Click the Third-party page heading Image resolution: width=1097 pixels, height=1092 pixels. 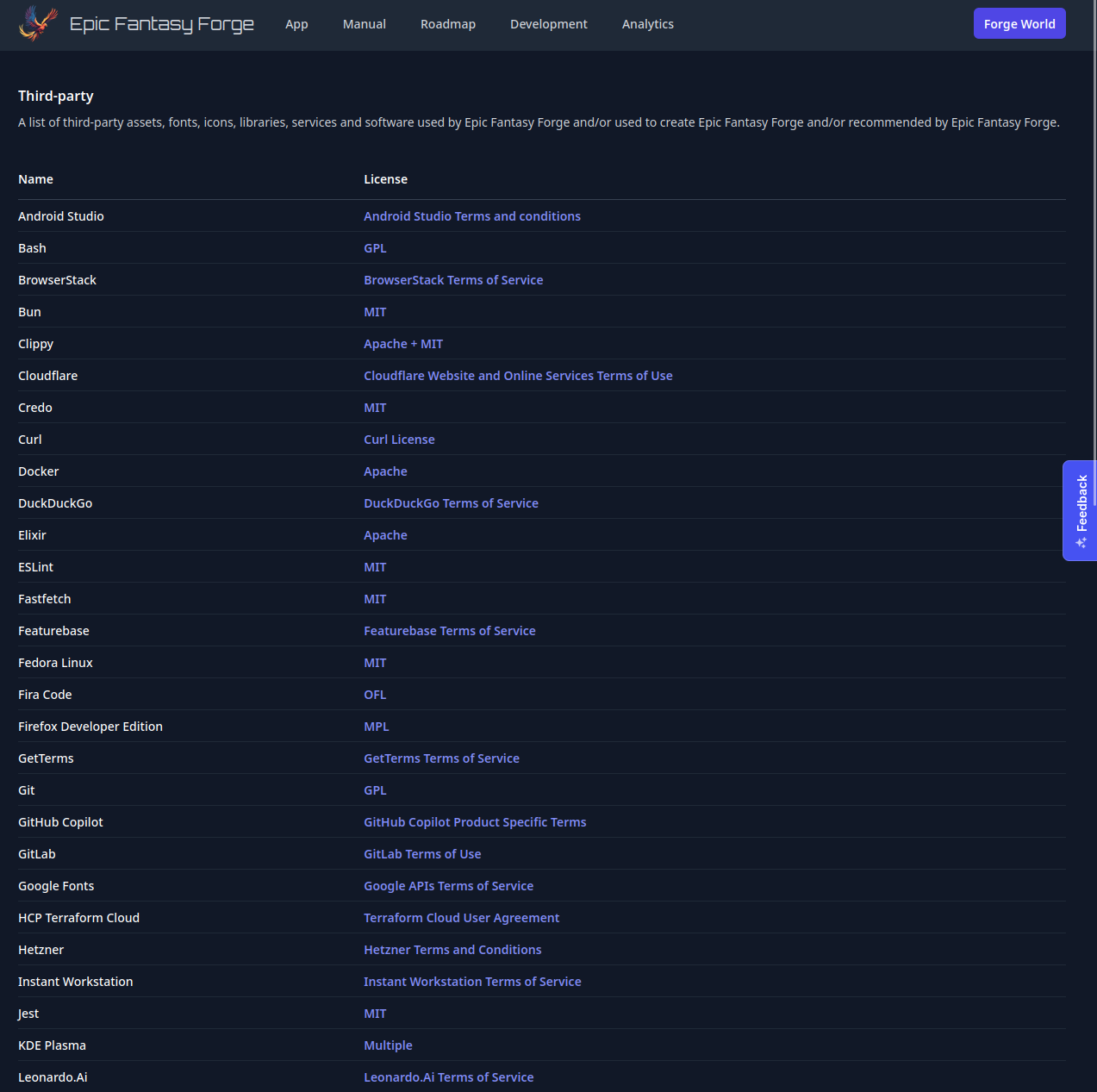point(55,96)
